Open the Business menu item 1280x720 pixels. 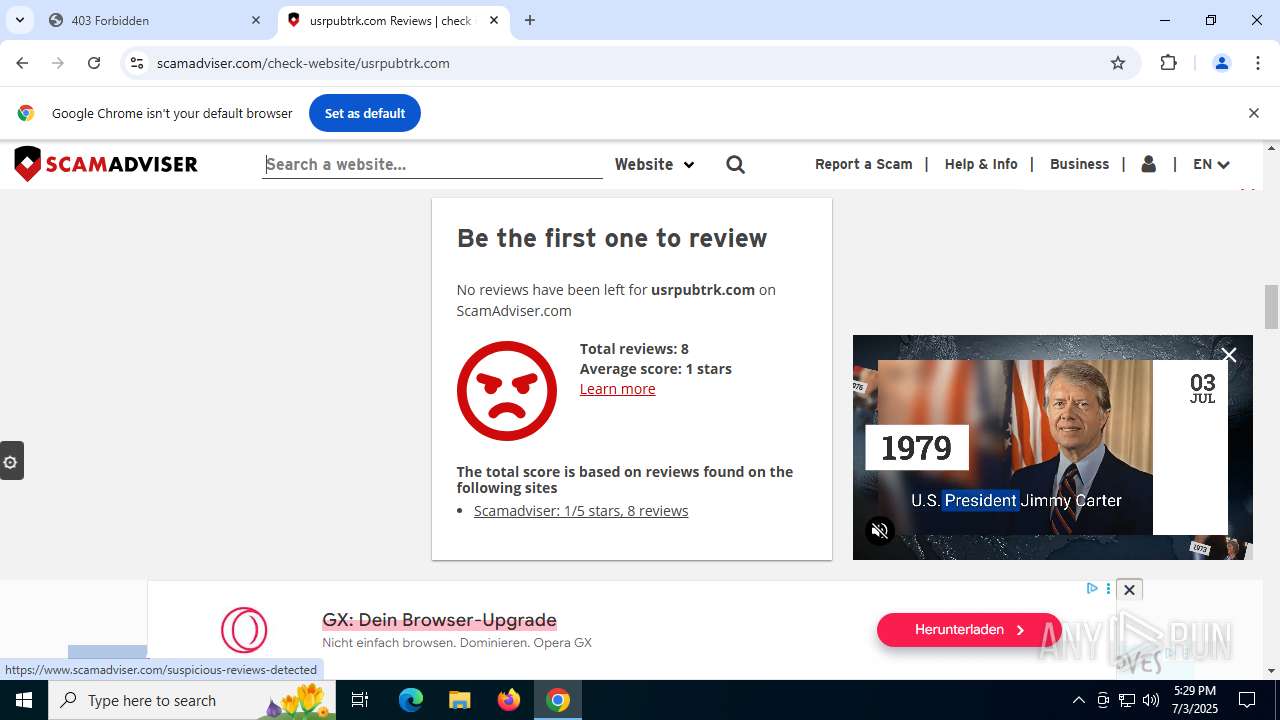[x=1079, y=164]
